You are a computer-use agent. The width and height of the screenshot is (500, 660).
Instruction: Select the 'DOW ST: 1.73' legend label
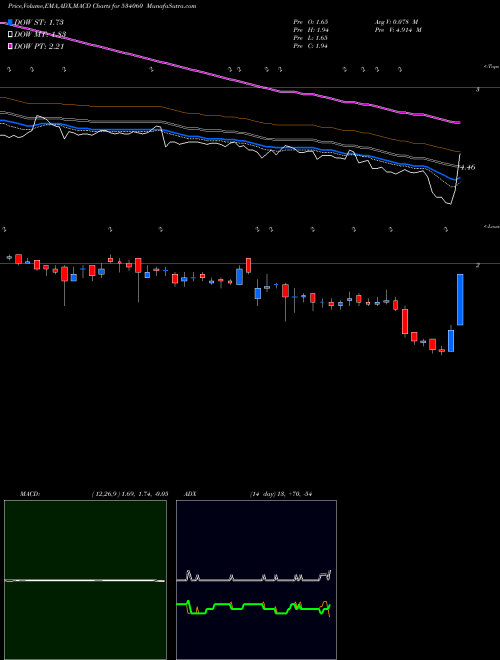tap(39, 22)
